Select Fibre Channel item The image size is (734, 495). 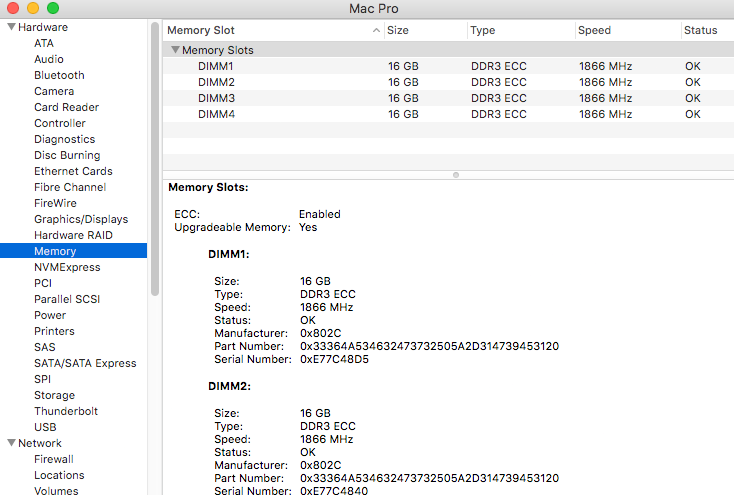(x=70, y=187)
